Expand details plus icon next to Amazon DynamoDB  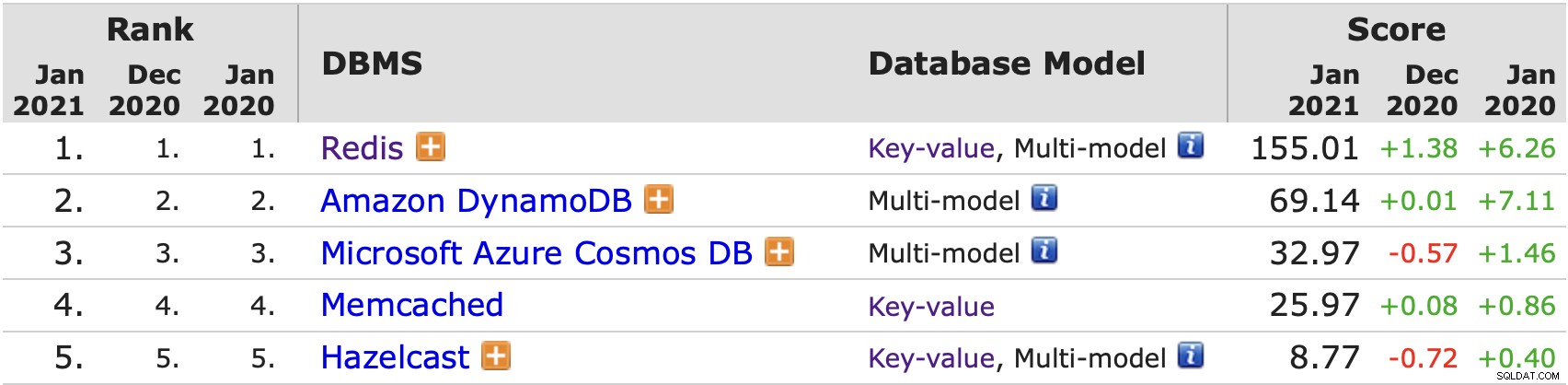coord(659,199)
